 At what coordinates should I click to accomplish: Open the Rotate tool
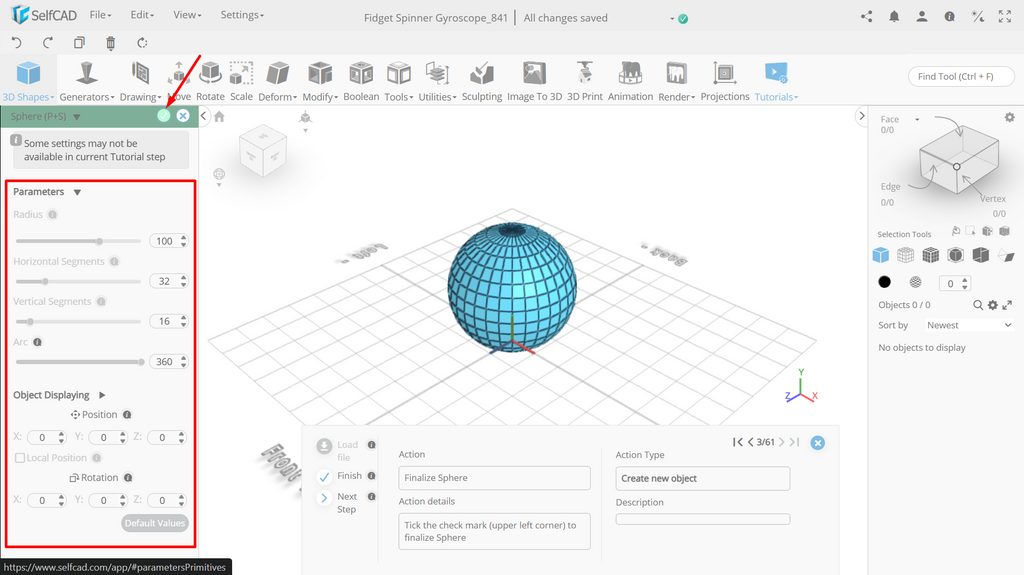[210, 81]
